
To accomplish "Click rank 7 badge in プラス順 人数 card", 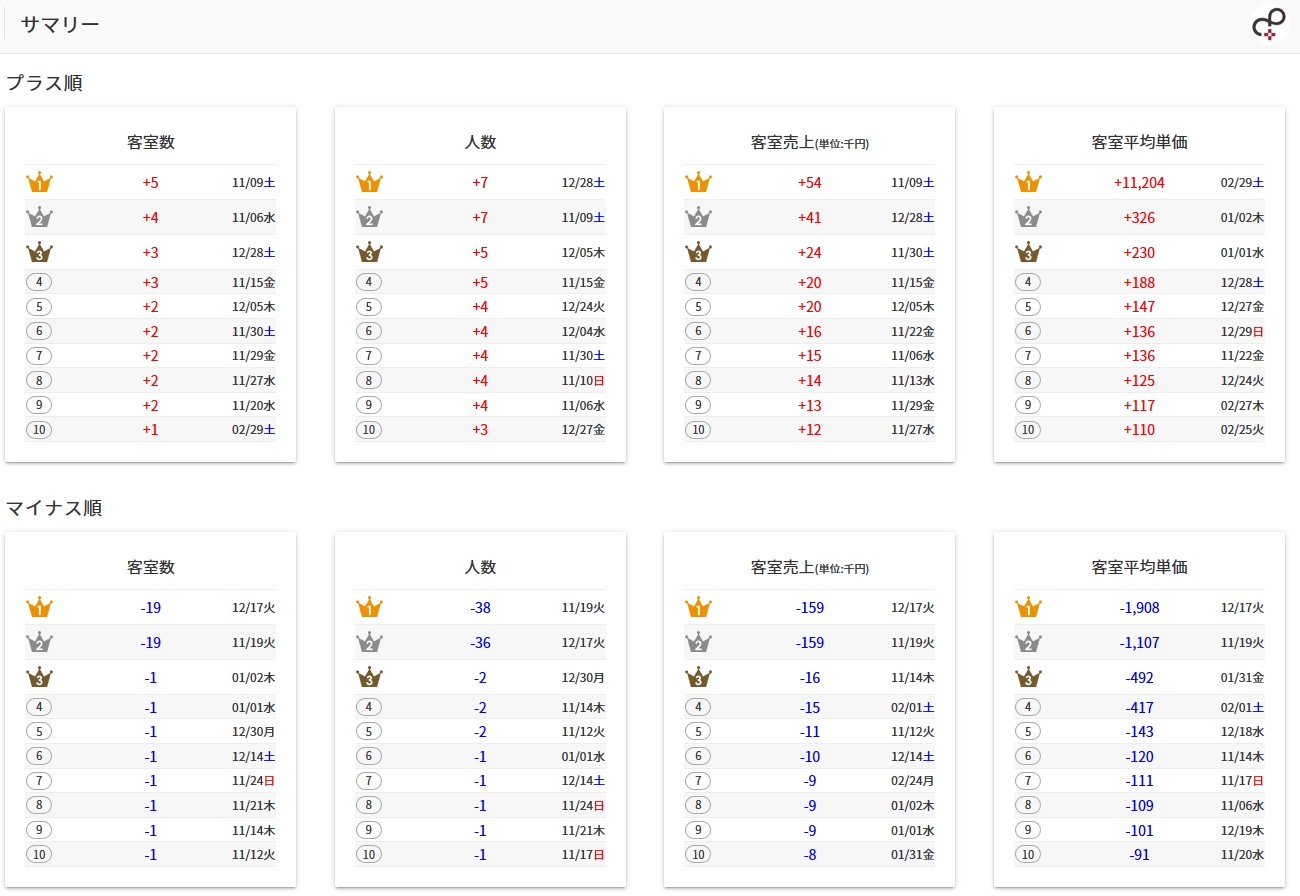I will (x=369, y=356).
